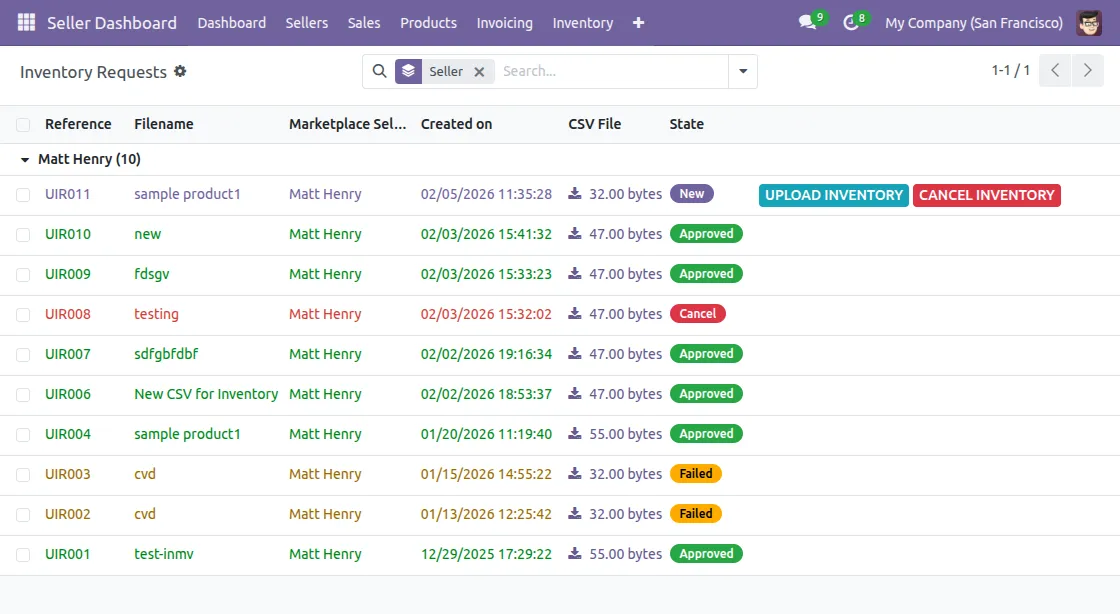Click the plus icon in the top menu
Screen dimensions: 1120x614
[x=639, y=22]
